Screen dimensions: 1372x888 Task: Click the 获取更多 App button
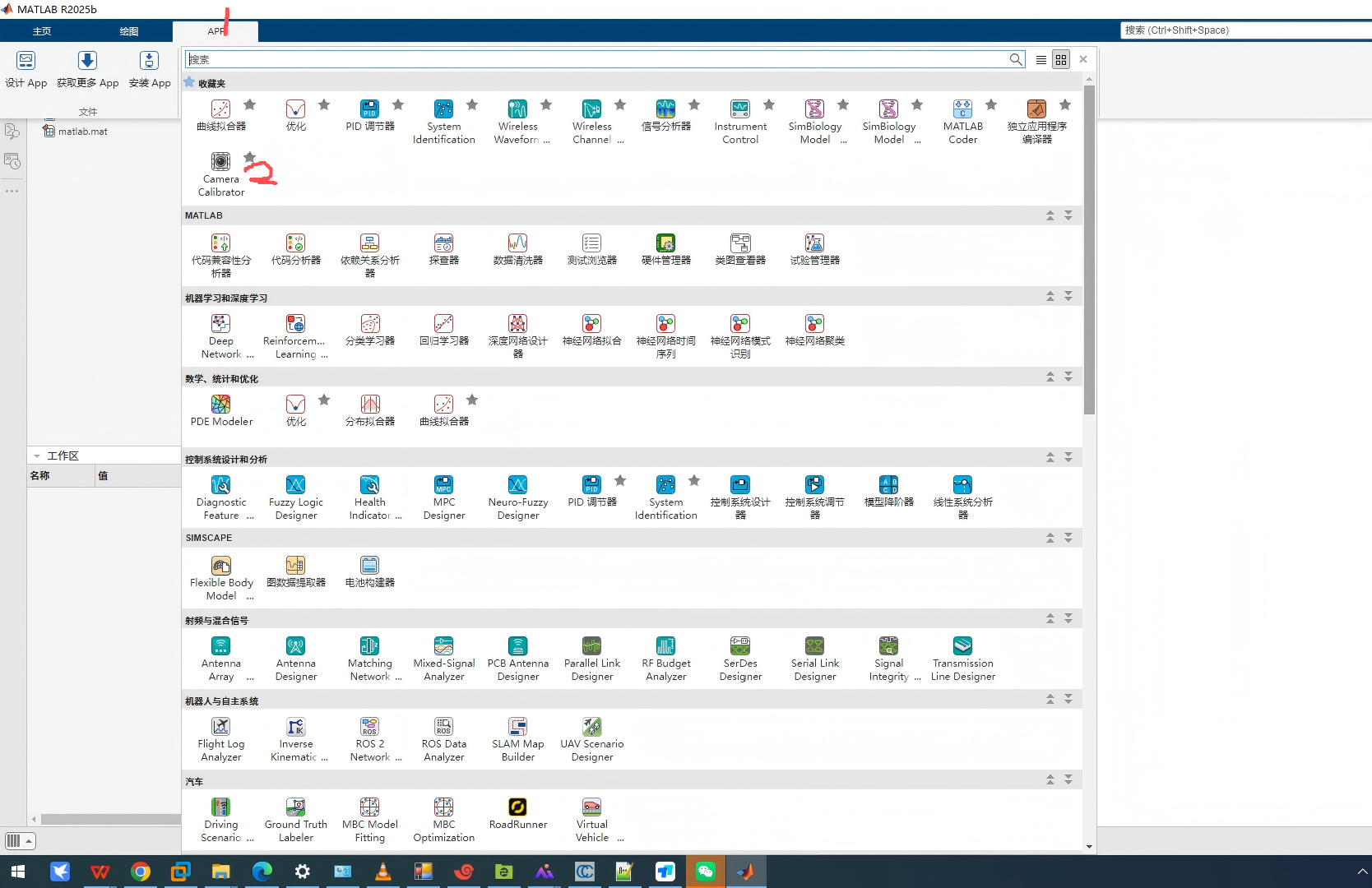pyautogui.click(x=87, y=70)
